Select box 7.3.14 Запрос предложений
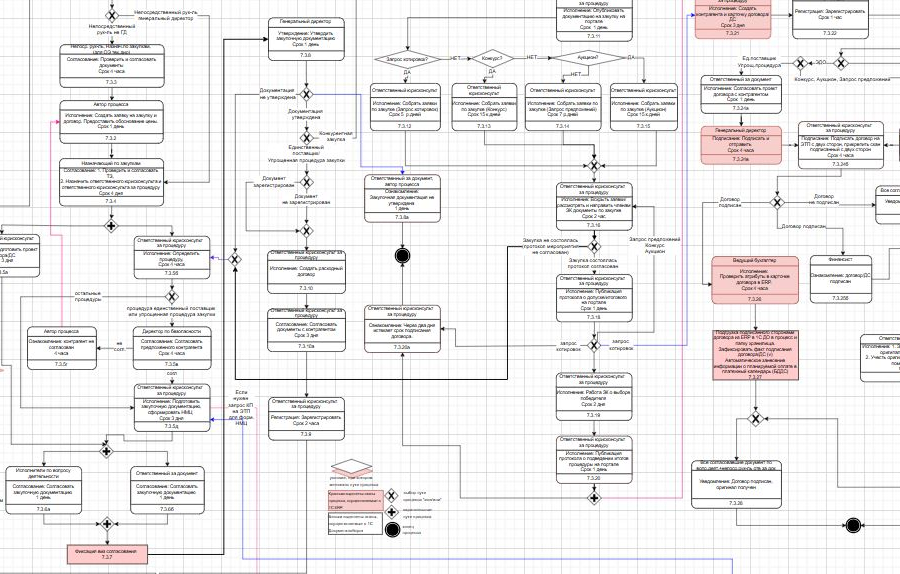 [x=563, y=107]
